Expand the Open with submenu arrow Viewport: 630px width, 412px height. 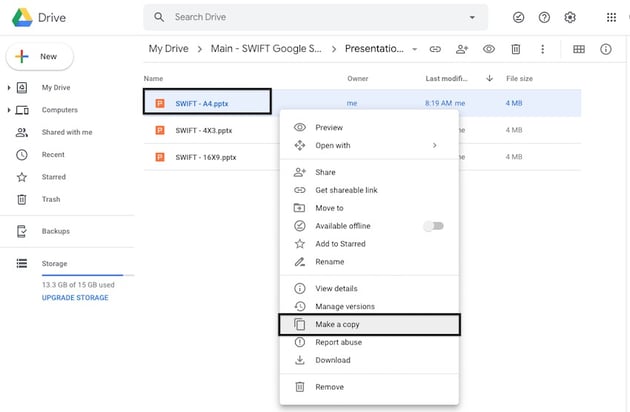(x=434, y=145)
